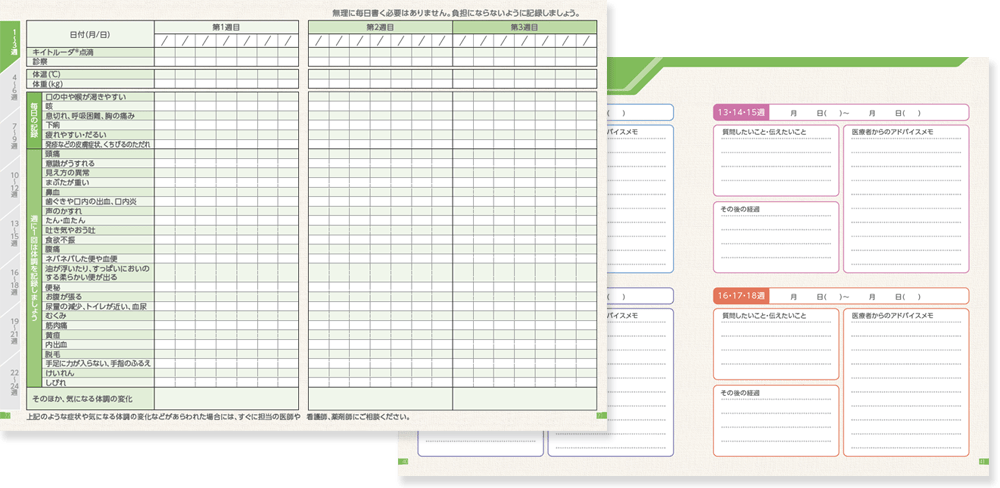Click the 便秘 row label
Viewport: 1000px width, 488px height.
98,288
